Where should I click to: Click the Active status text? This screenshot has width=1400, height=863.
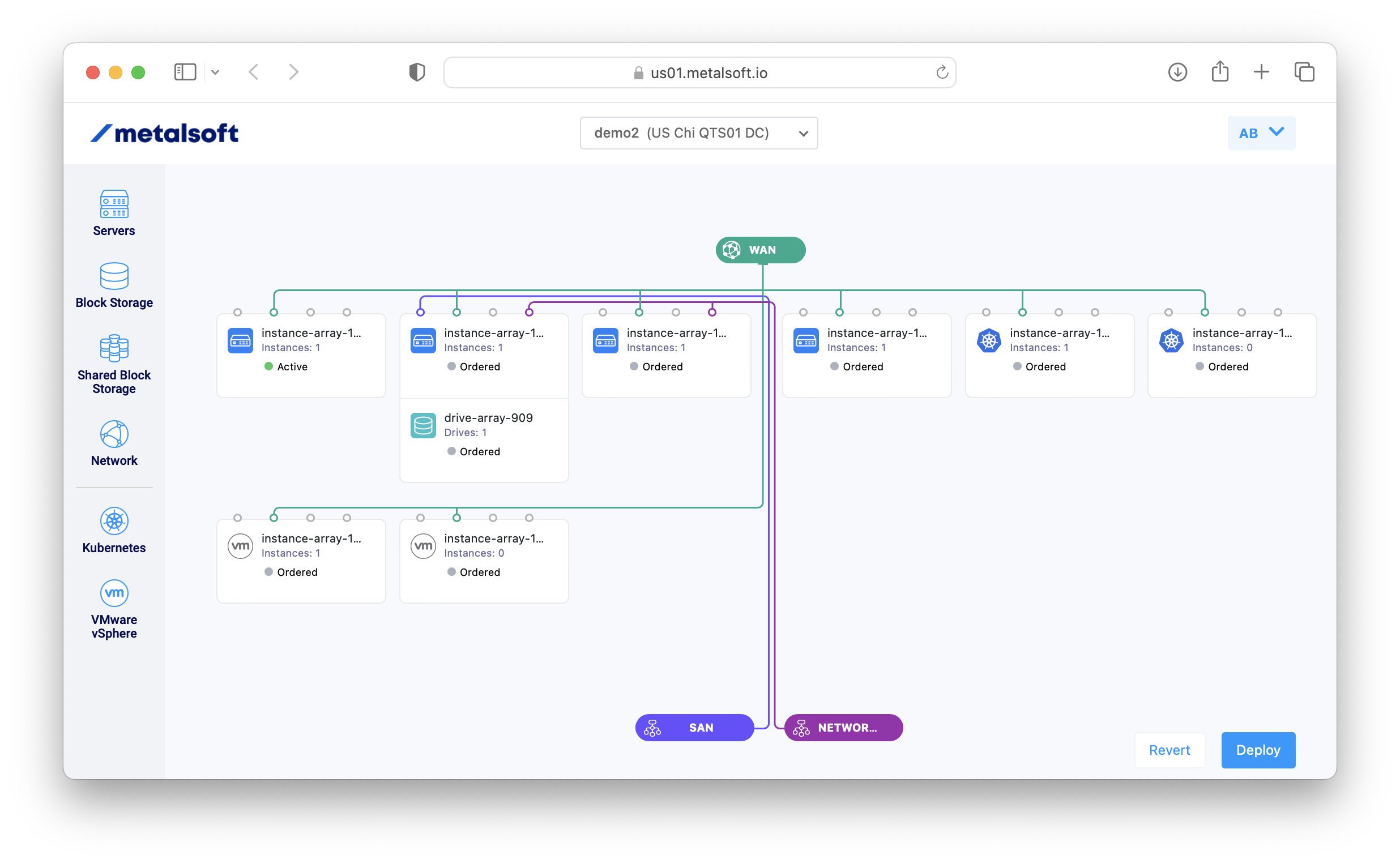(x=292, y=366)
